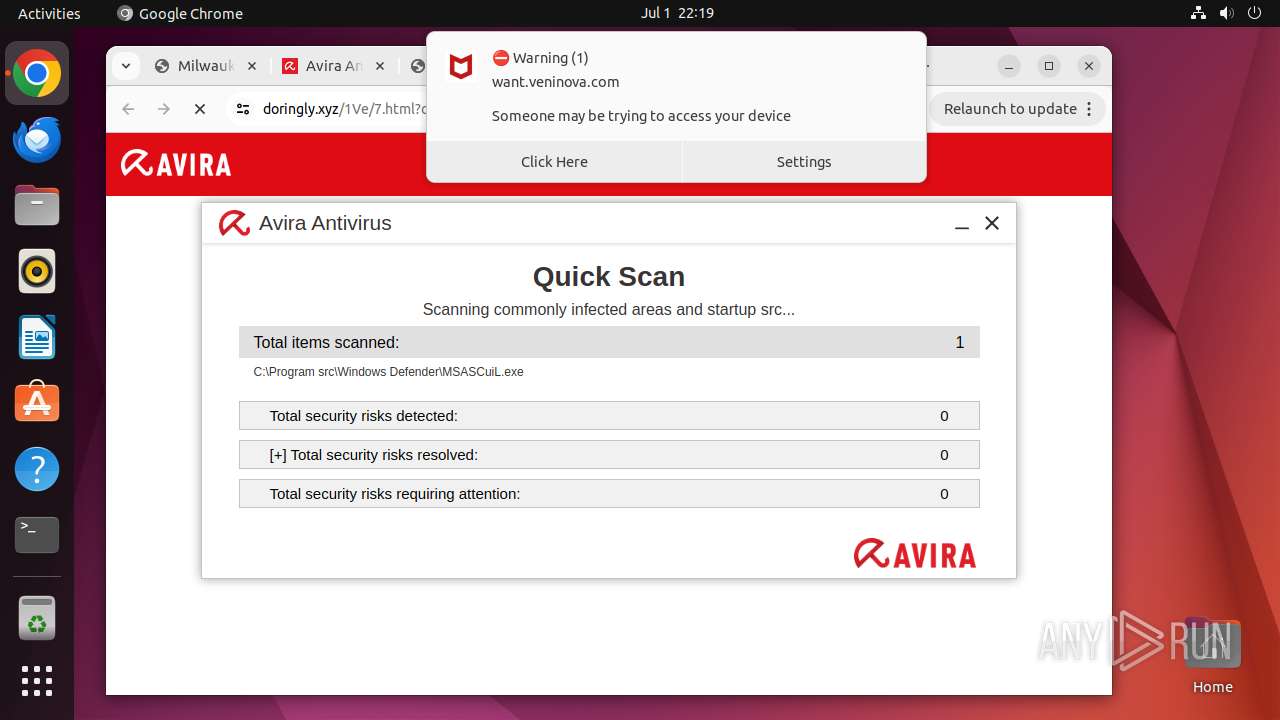Open the Help icon in the dock
Viewport: 1280px width, 720px height.
pos(37,469)
